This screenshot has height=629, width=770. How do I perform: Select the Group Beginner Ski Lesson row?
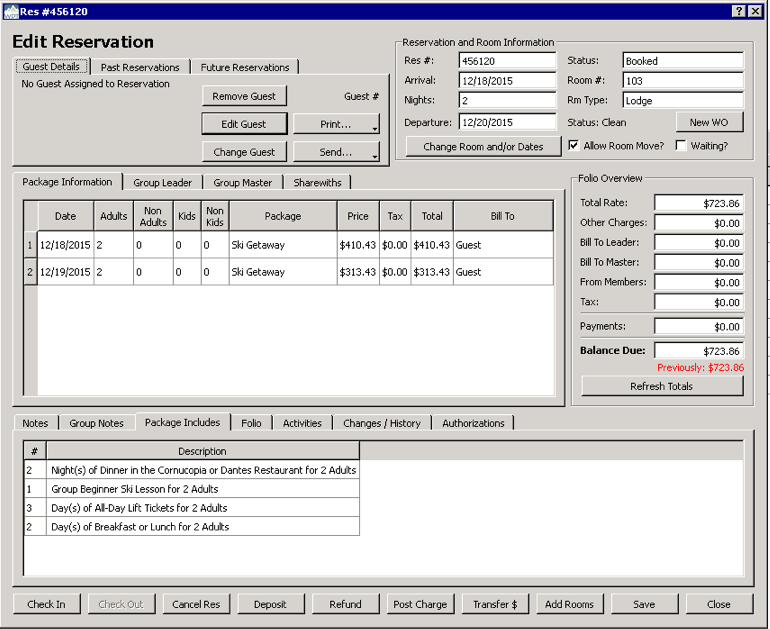coord(192,489)
